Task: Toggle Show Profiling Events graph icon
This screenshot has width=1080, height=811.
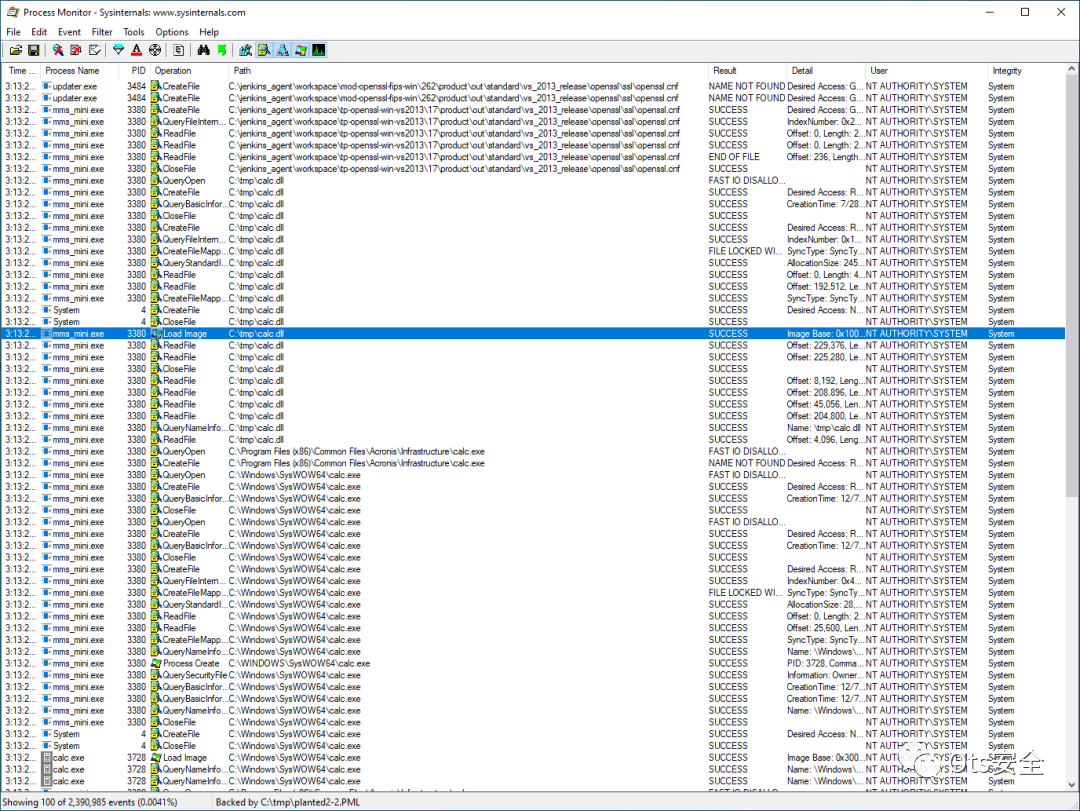Action: click(319, 50)
